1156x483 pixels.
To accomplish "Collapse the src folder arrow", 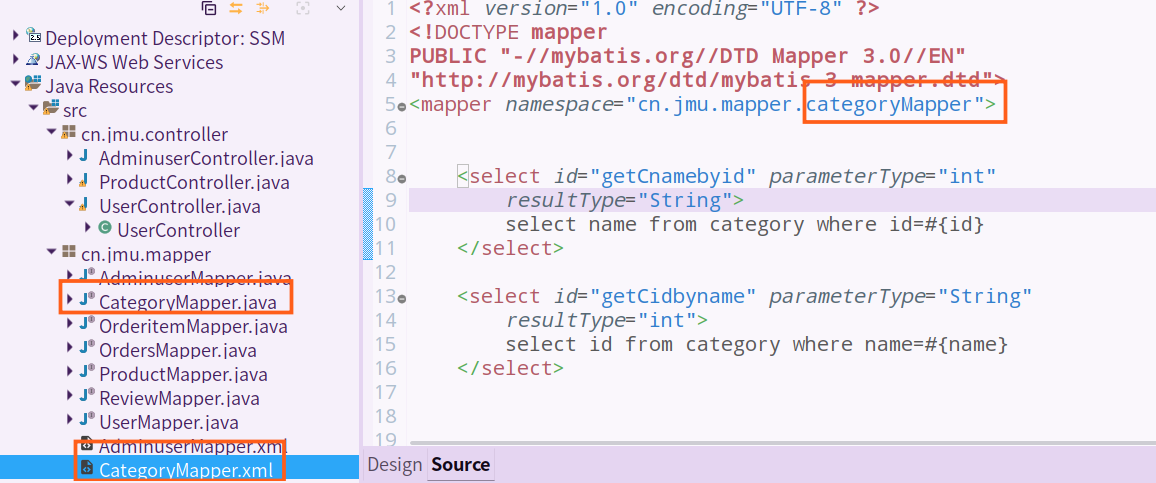I will tap(33, 109).
